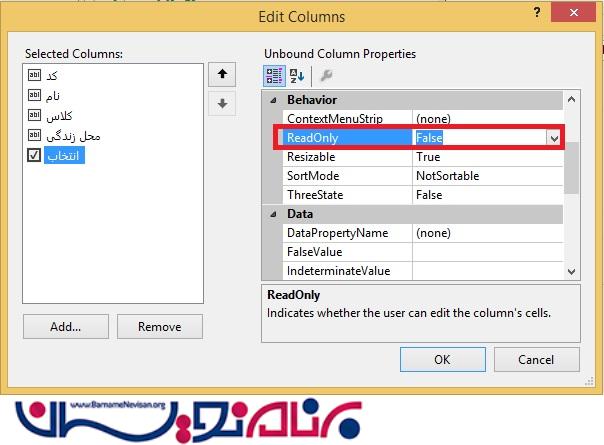The width and height of the screenshot is (604, 445).
Task: Select the checkbox-column icon beside انتخاب
Action: click(34, 155)
